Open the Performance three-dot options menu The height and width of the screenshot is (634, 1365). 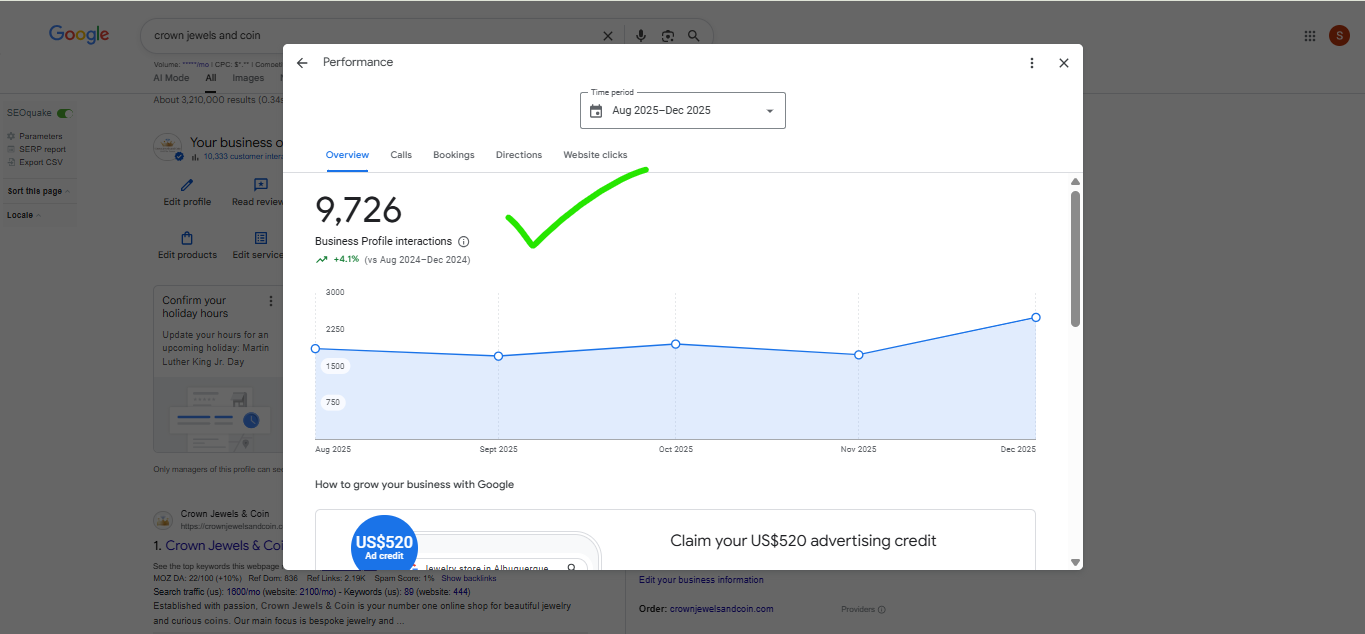point(1032,63)
